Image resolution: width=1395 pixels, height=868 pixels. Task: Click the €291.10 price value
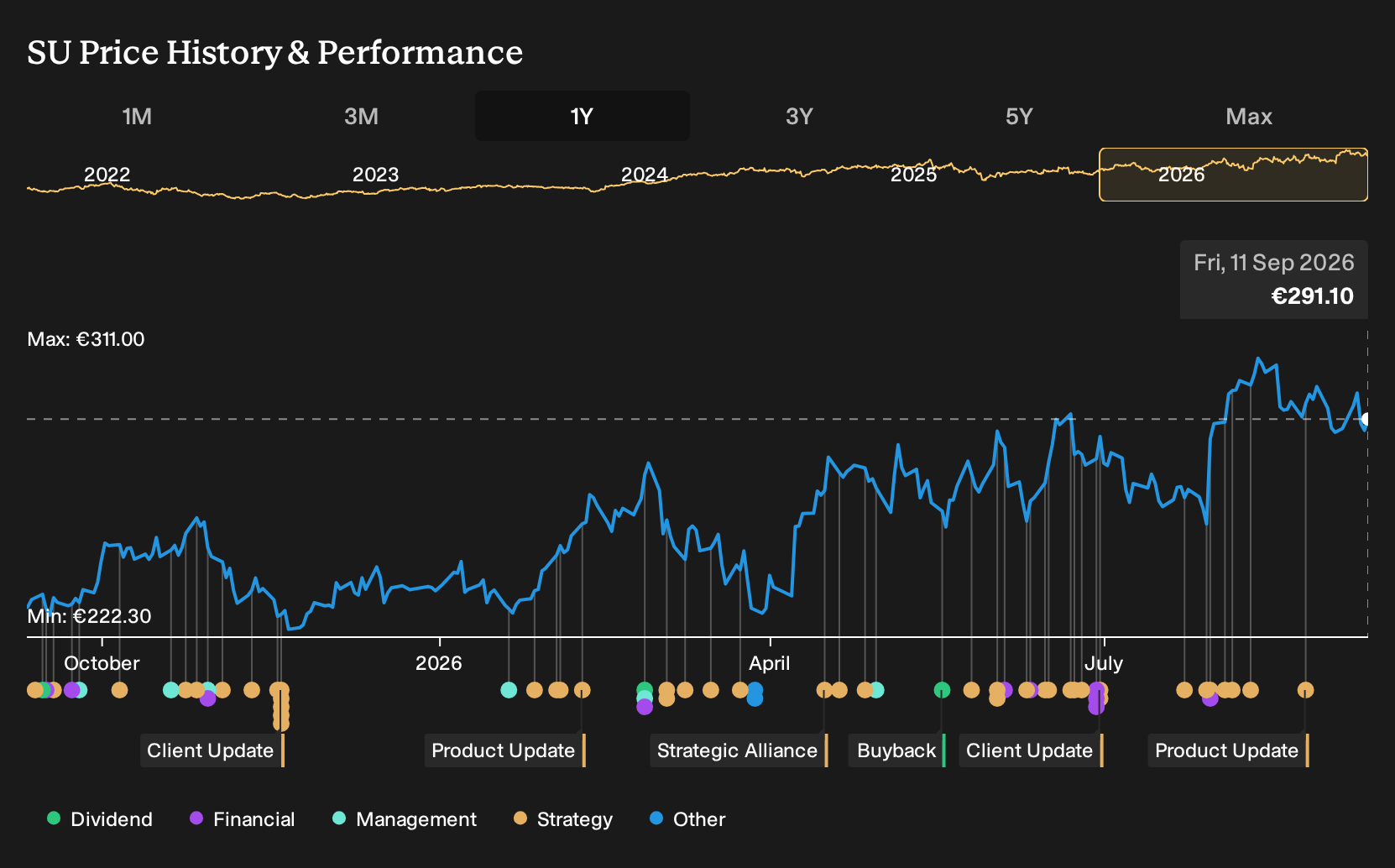coord(1313,296)
